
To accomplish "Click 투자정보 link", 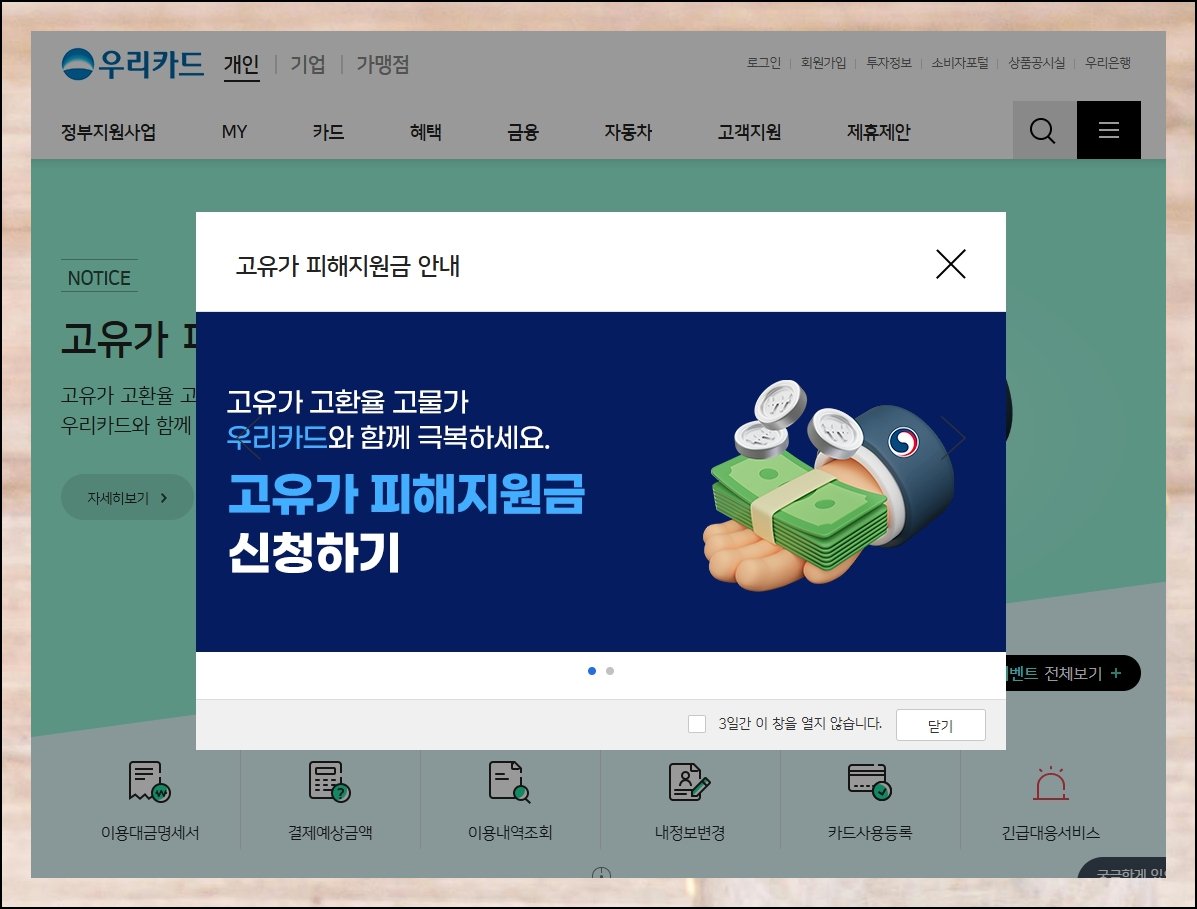I will [x=889, y=63].
